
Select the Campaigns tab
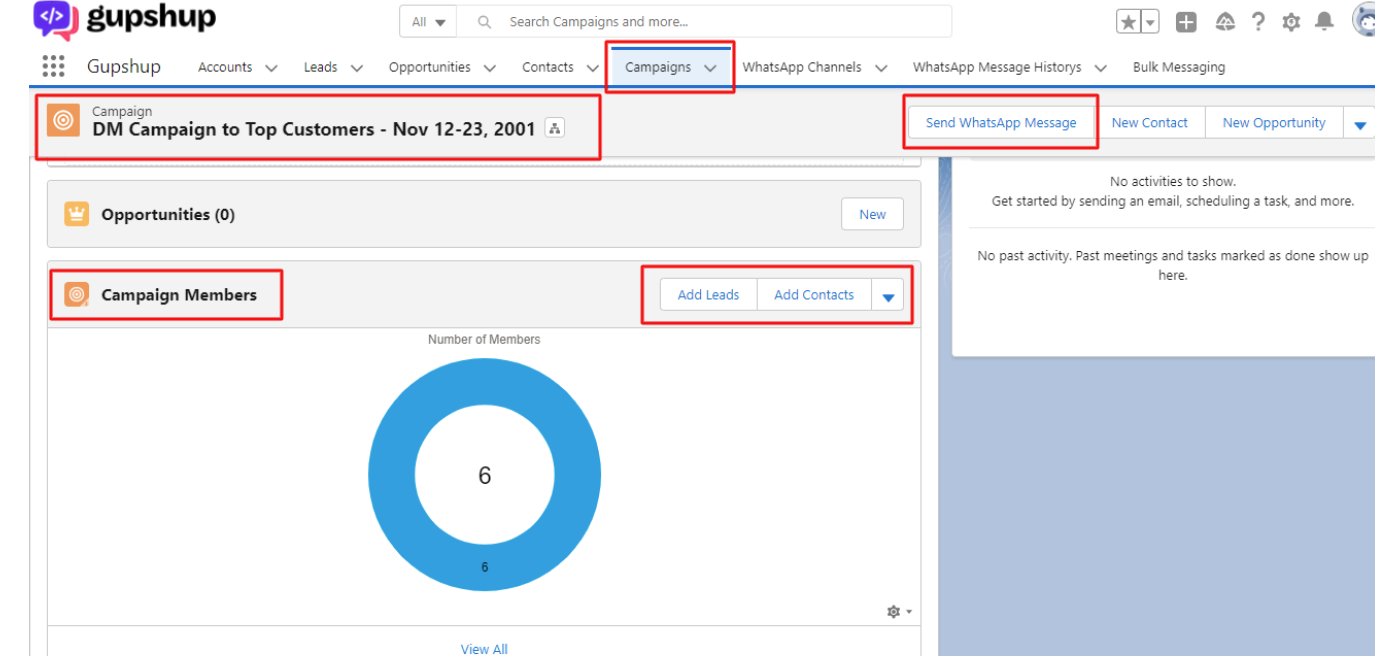[658, 67]
